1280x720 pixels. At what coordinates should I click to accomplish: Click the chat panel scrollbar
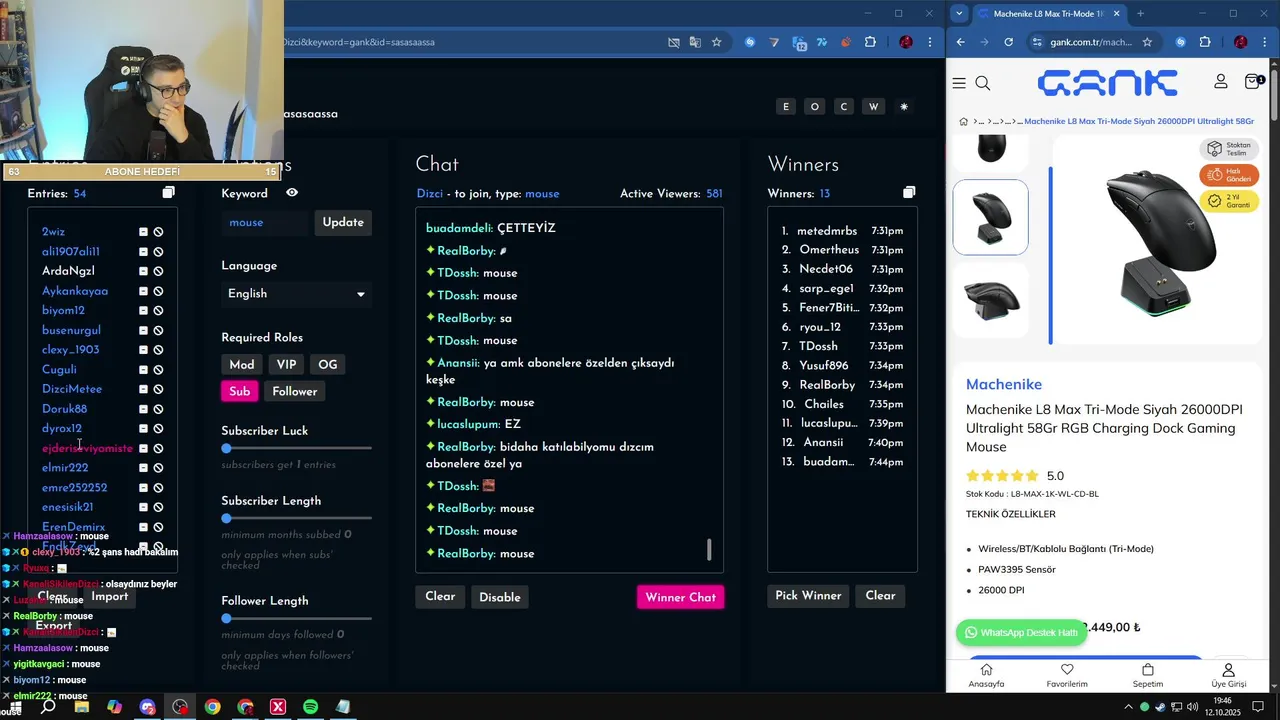[709, 549]
